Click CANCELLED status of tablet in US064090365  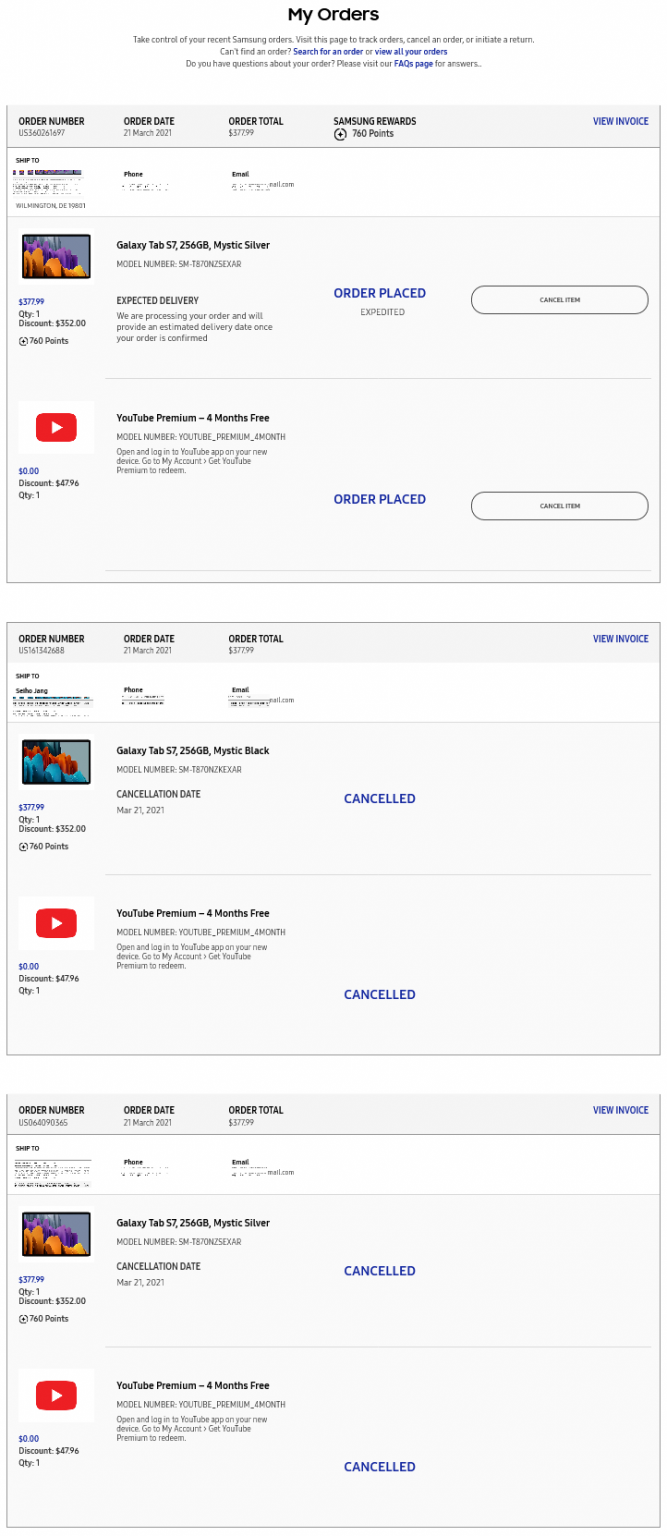coord(380,1271)
